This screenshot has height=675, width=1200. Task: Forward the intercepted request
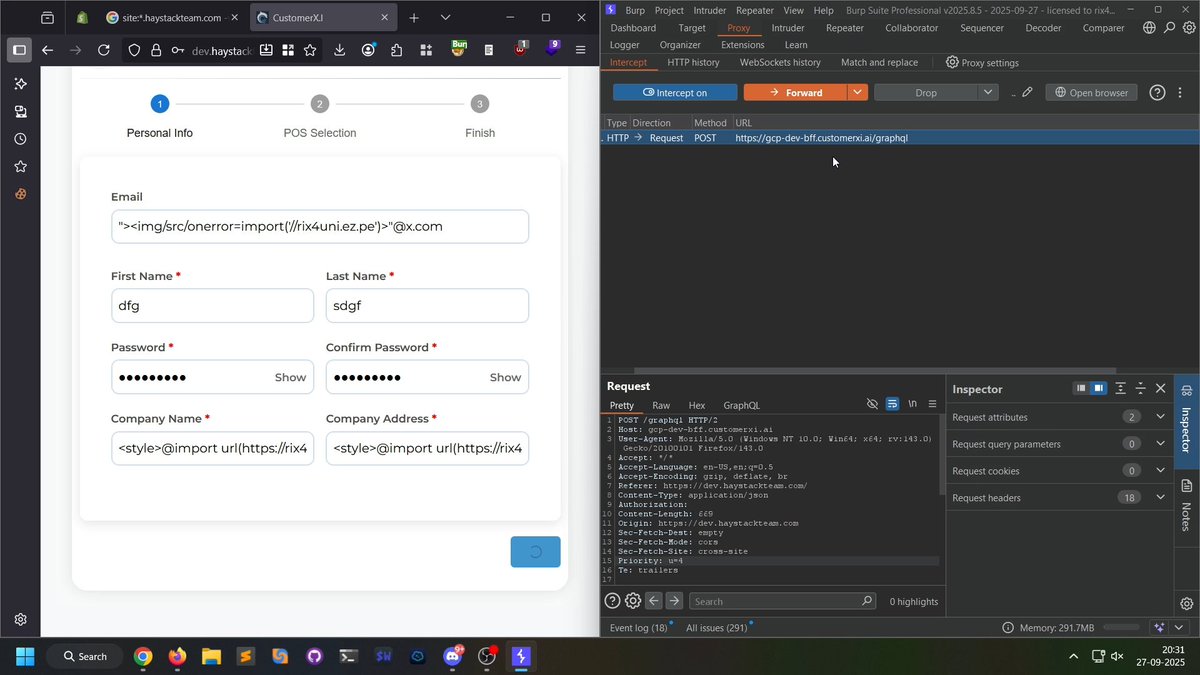coord(795,92)
